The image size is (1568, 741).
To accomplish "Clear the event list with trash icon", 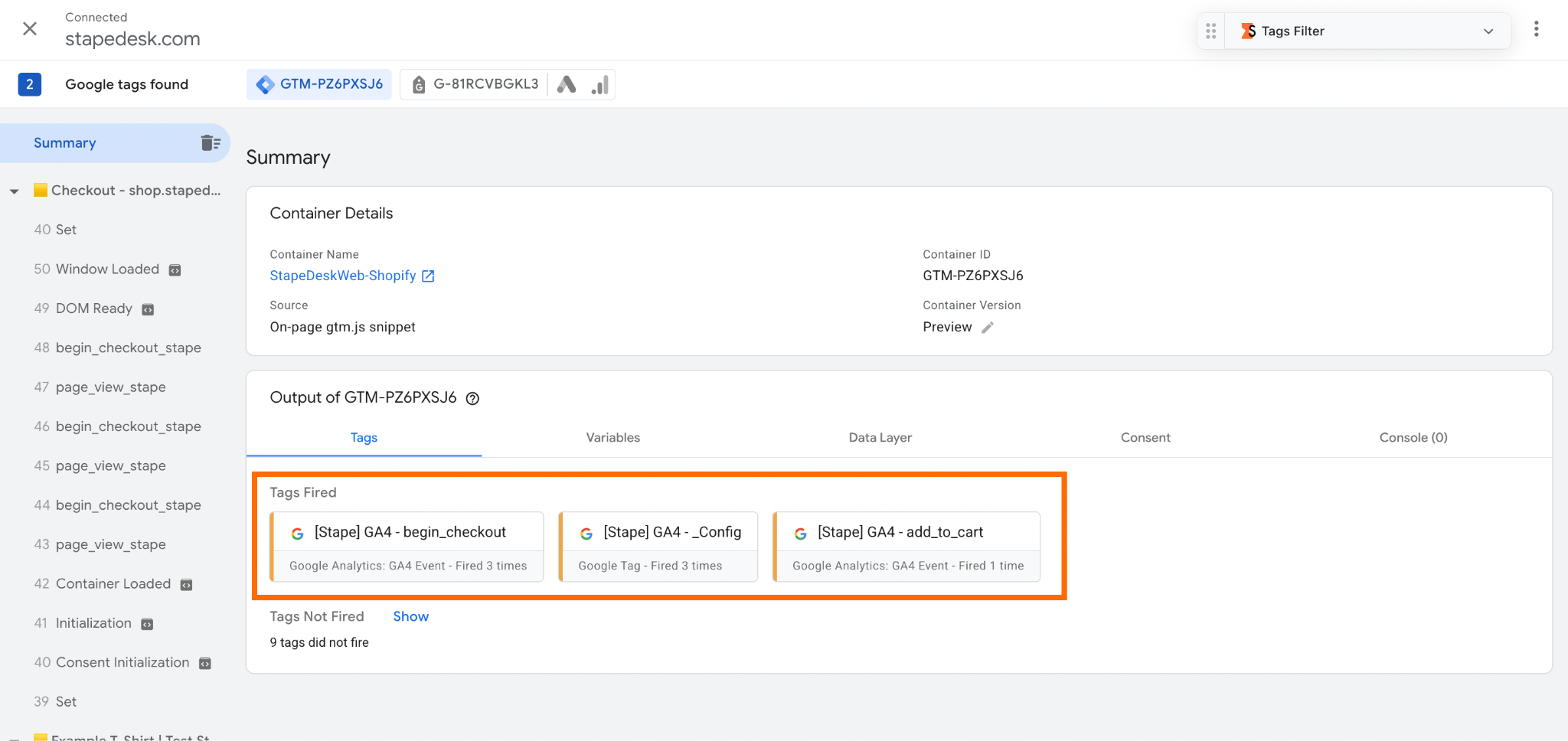I will (x=211, y=143).
